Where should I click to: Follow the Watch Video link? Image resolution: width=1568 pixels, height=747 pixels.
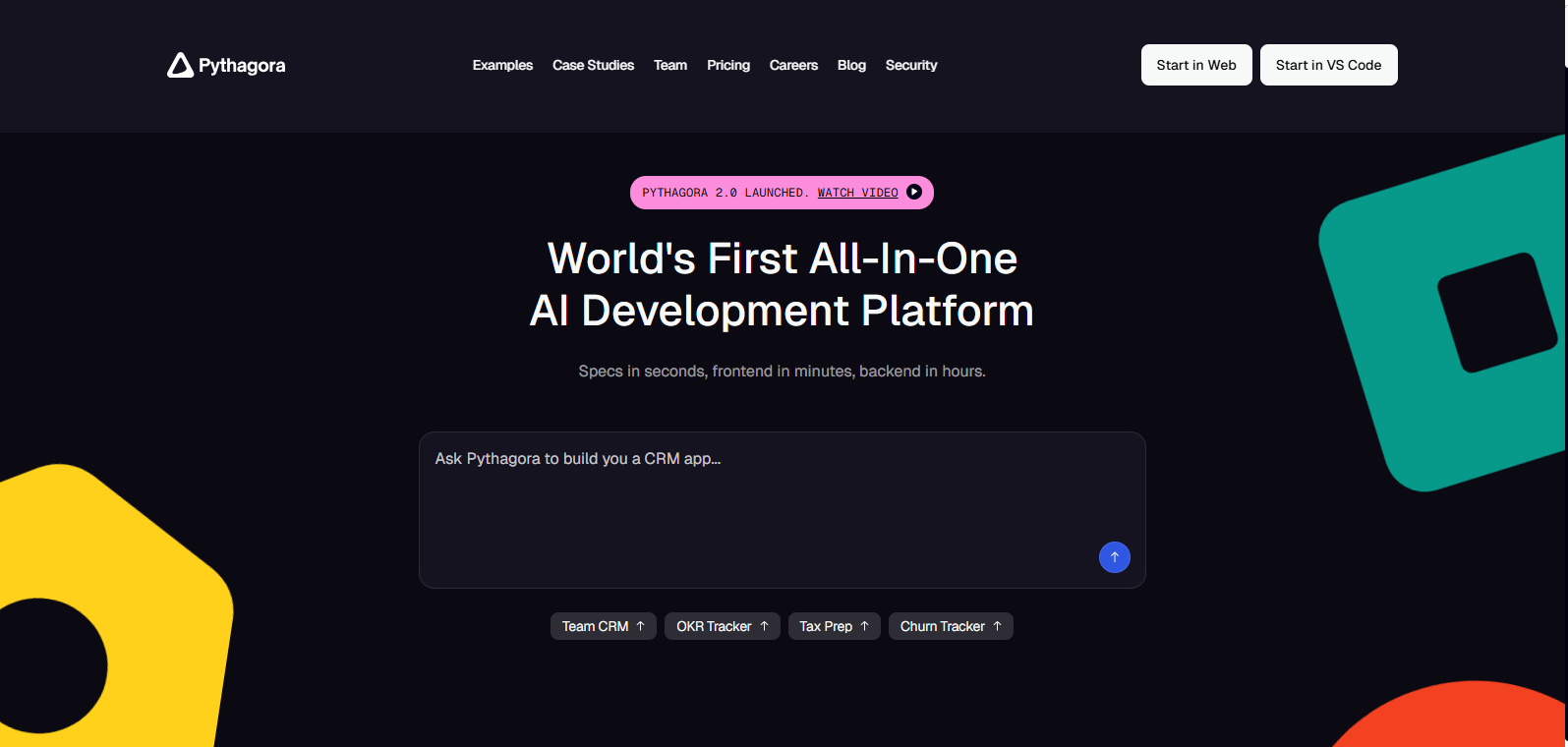pyautogui.click(x=857, y=193)
